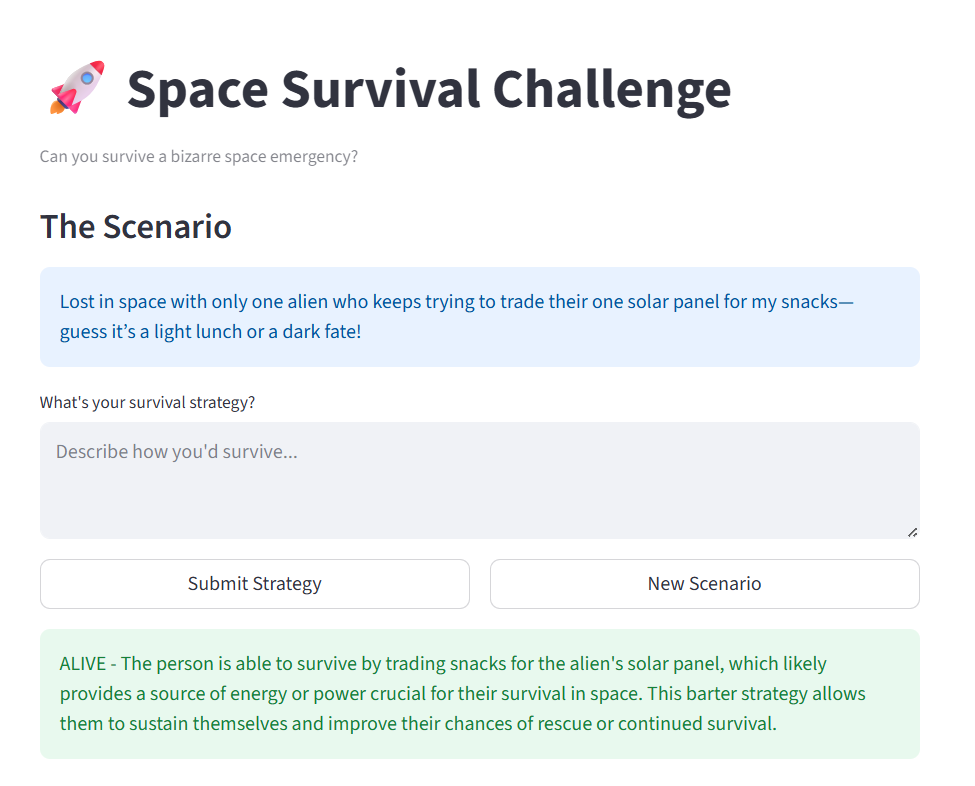
Task: Click the result line starting 'provides a source'
Action: (463, 693)
